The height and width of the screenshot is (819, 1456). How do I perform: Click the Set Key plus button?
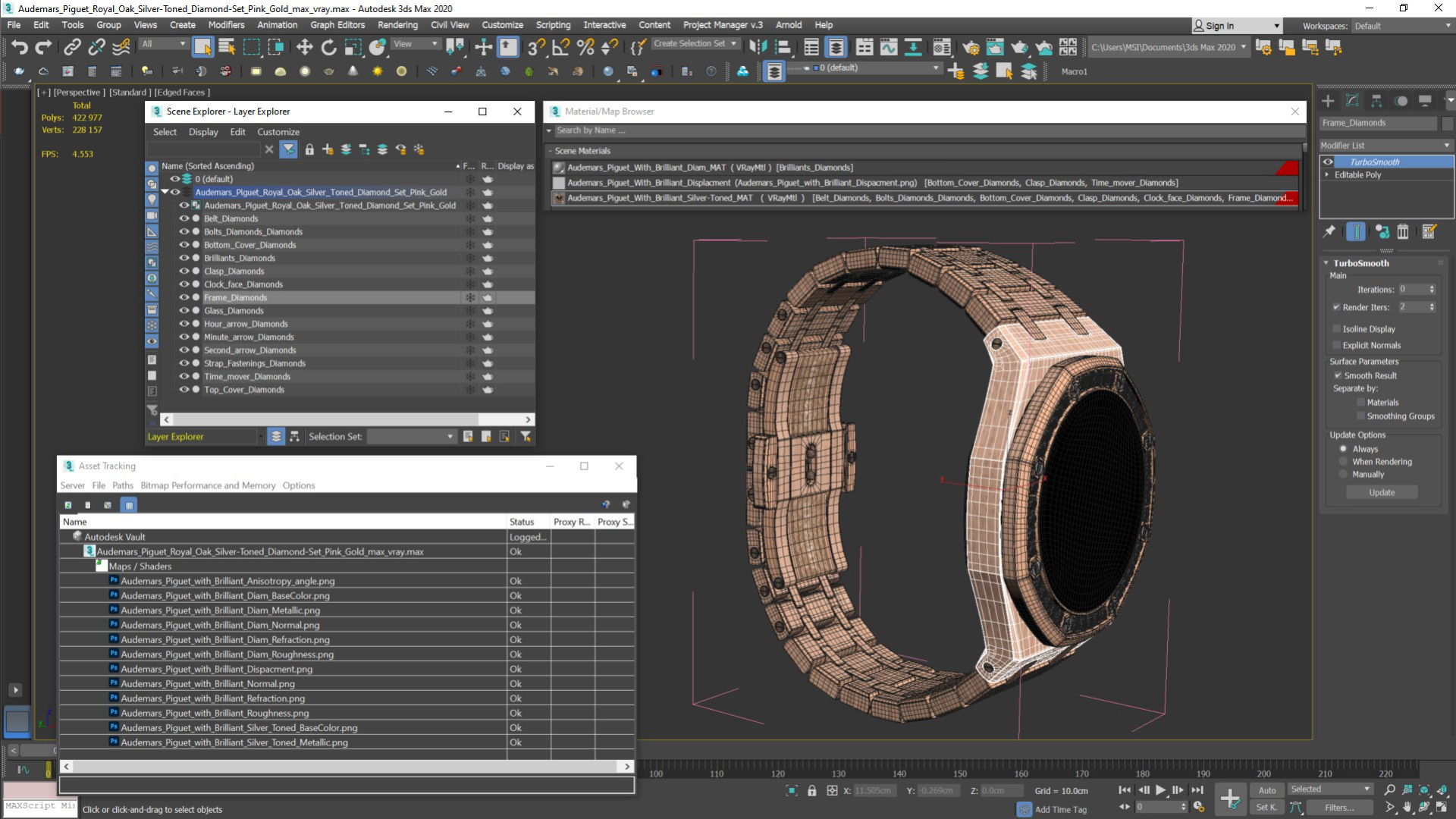click(x=1230, y=799)
